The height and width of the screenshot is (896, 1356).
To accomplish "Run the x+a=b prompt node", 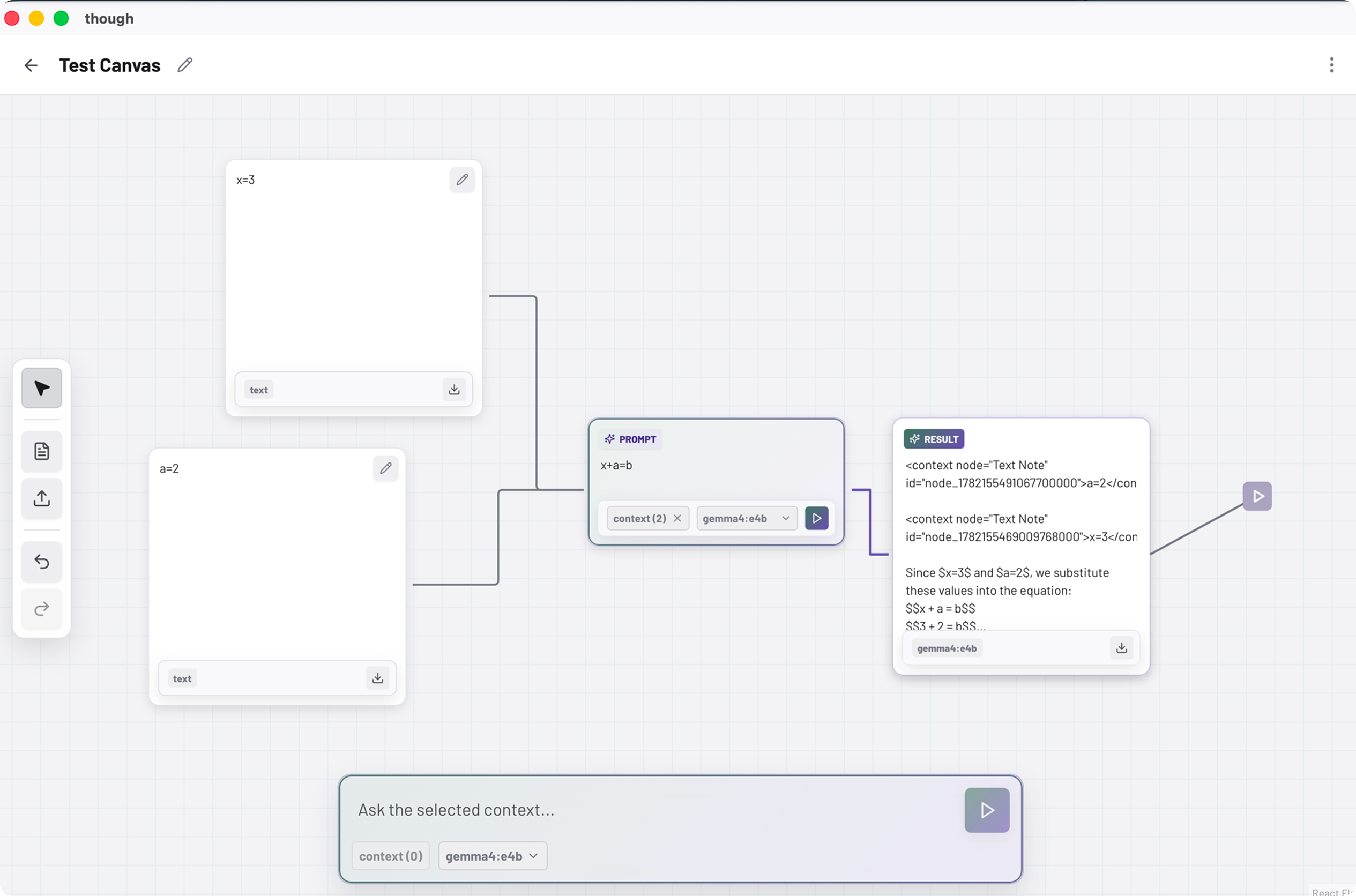I will point(817,518).
